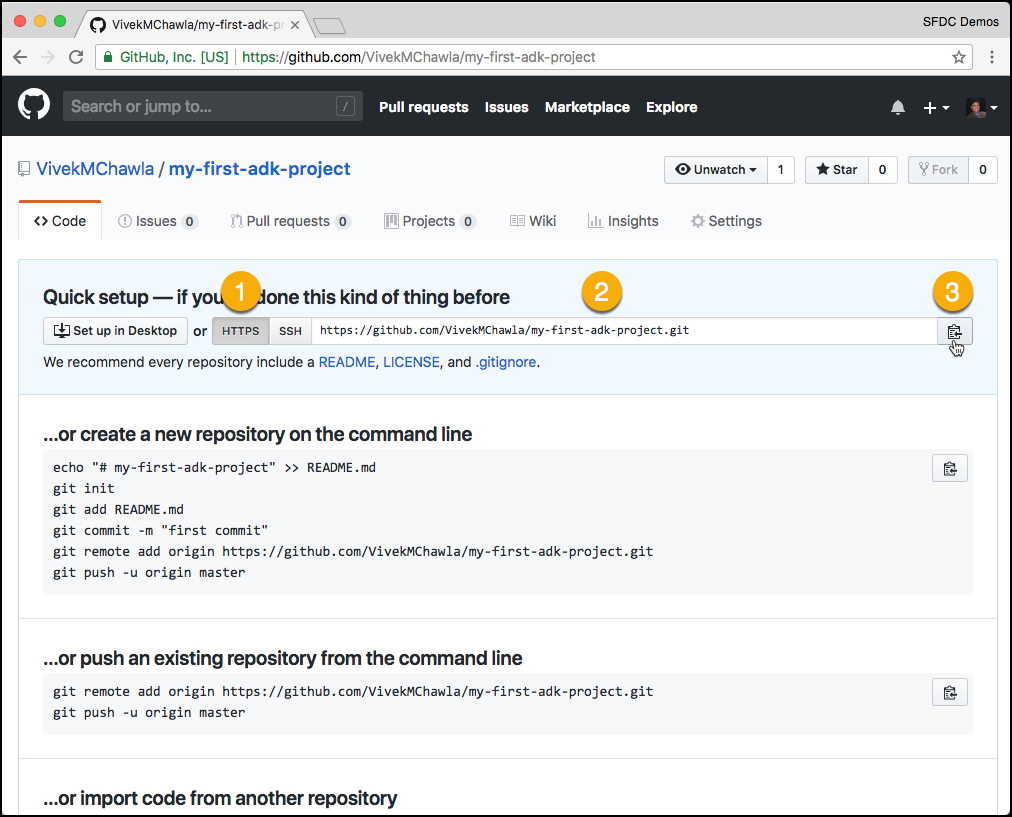The image size is (1012, 817).
Task: Click my-first-adk-project repository name link
Action: (259, 169)
